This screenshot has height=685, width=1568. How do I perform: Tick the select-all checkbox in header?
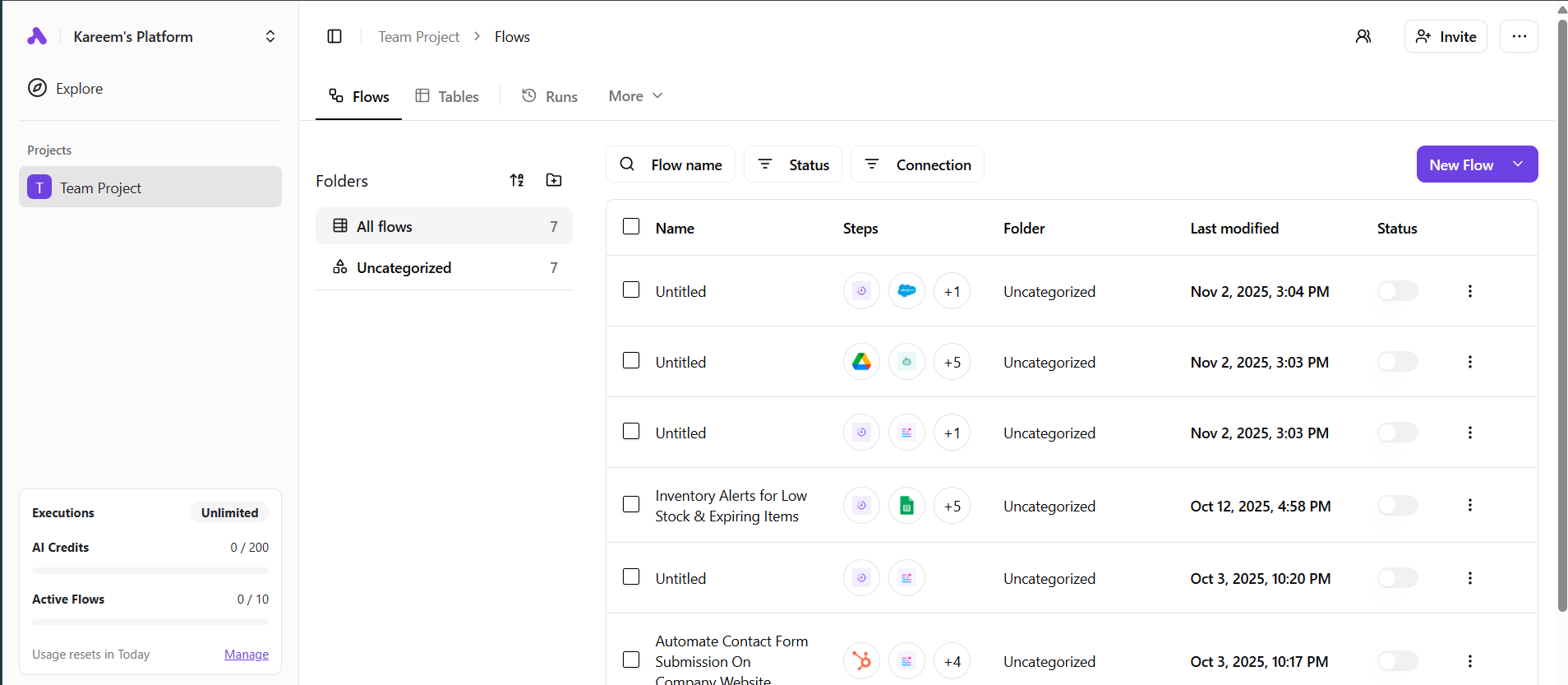pos(631,227)
